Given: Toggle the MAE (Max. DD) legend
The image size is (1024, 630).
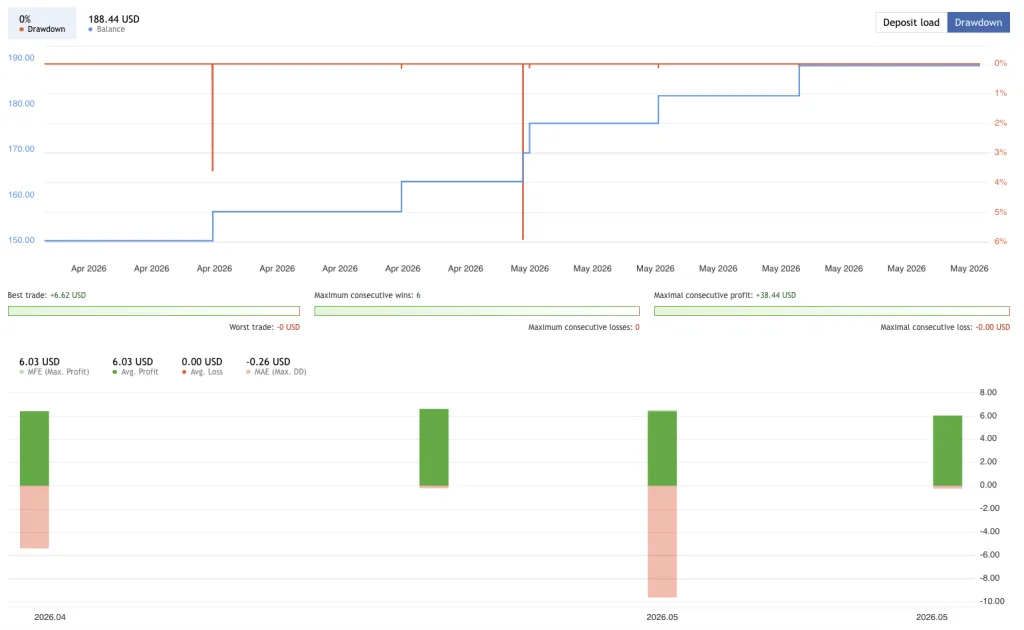Looking at the screenshot, I should coord(276,366).
